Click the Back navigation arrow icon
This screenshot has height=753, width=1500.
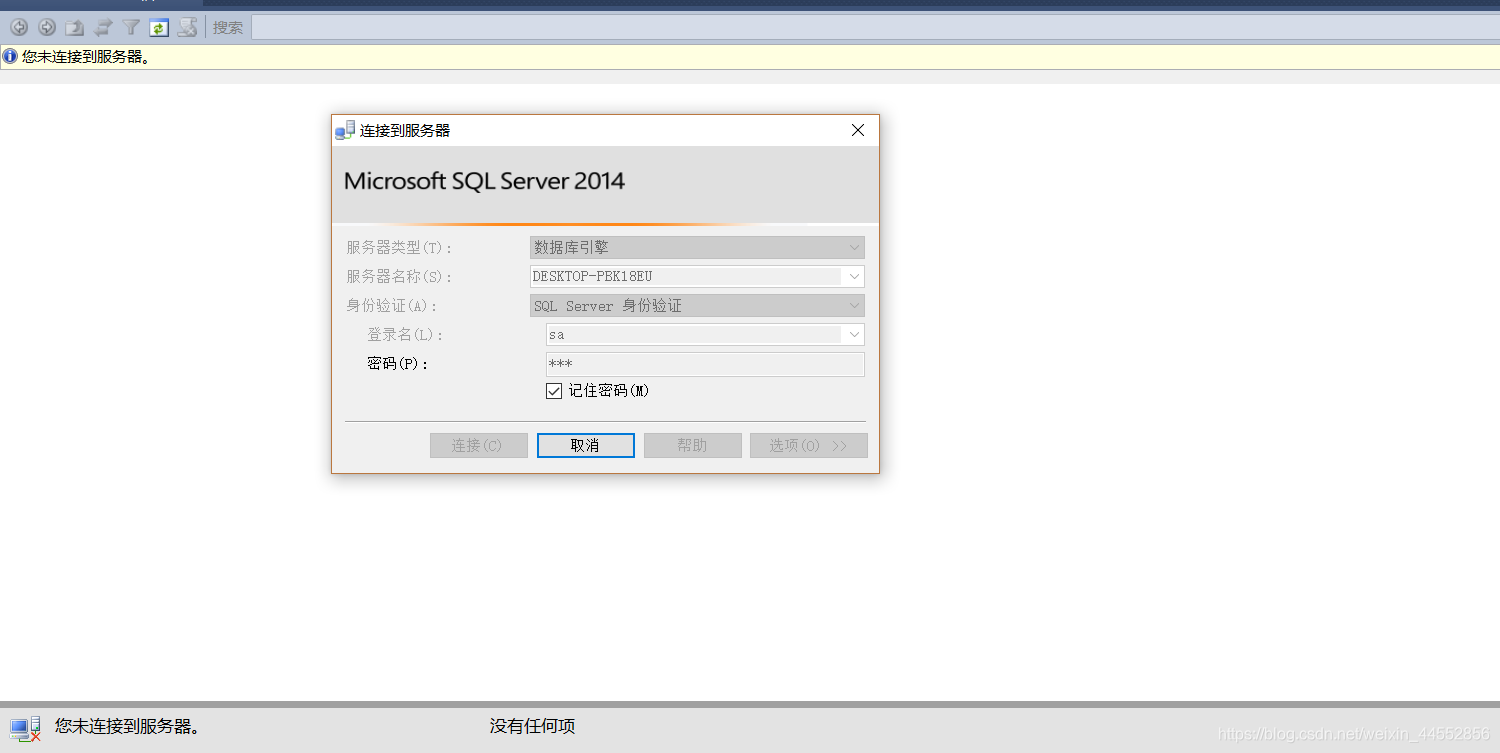[x=18, y=27]
